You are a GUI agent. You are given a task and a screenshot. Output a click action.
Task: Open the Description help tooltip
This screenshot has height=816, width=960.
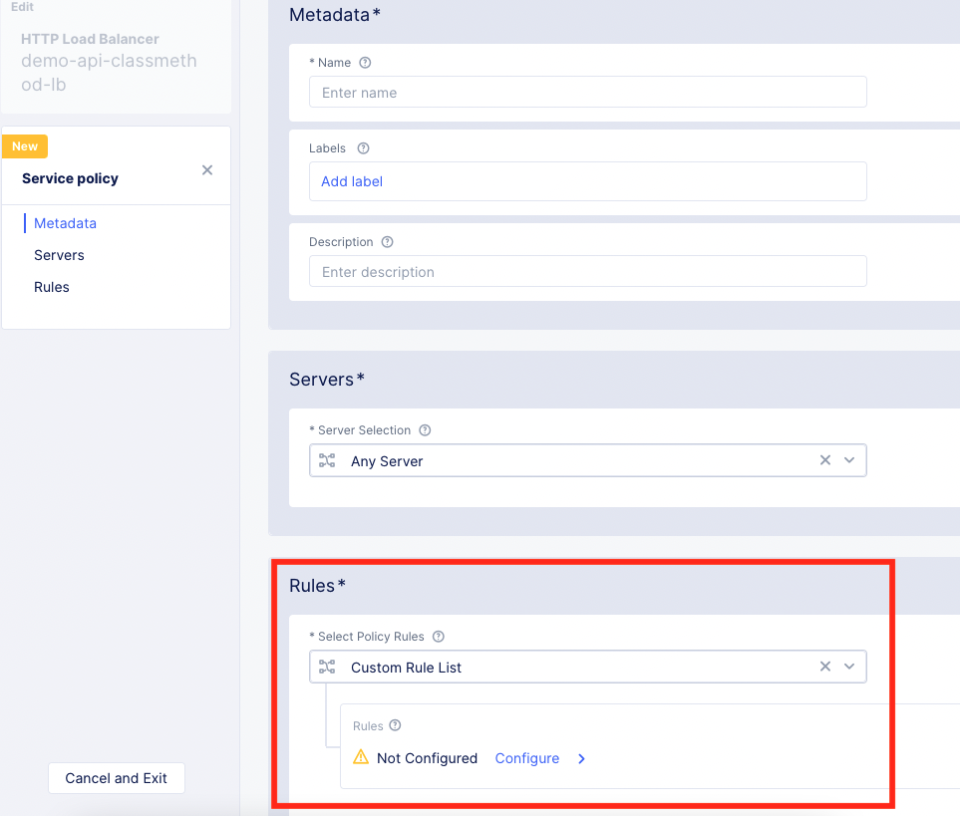(x=388, y=241)
